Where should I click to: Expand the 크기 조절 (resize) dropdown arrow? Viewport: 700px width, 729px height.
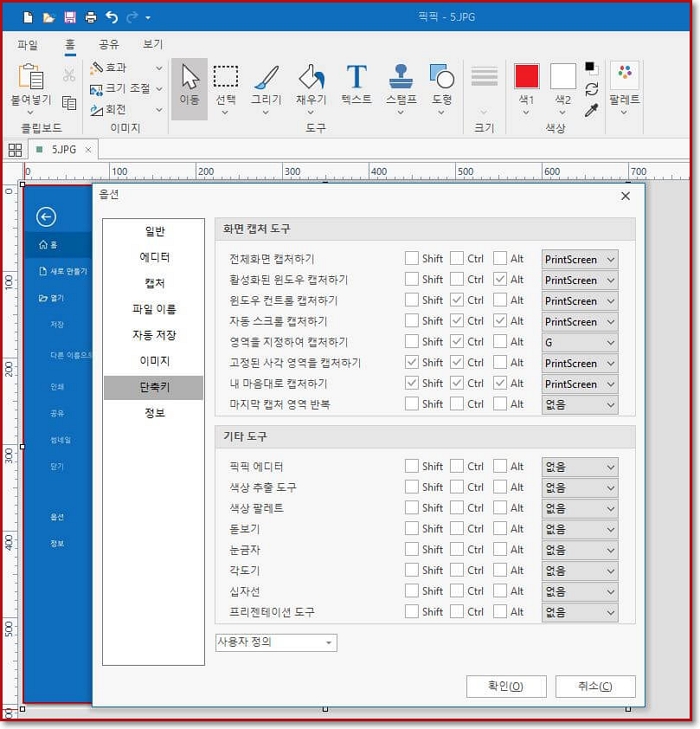pyautogui.click(x=159, y=89)
